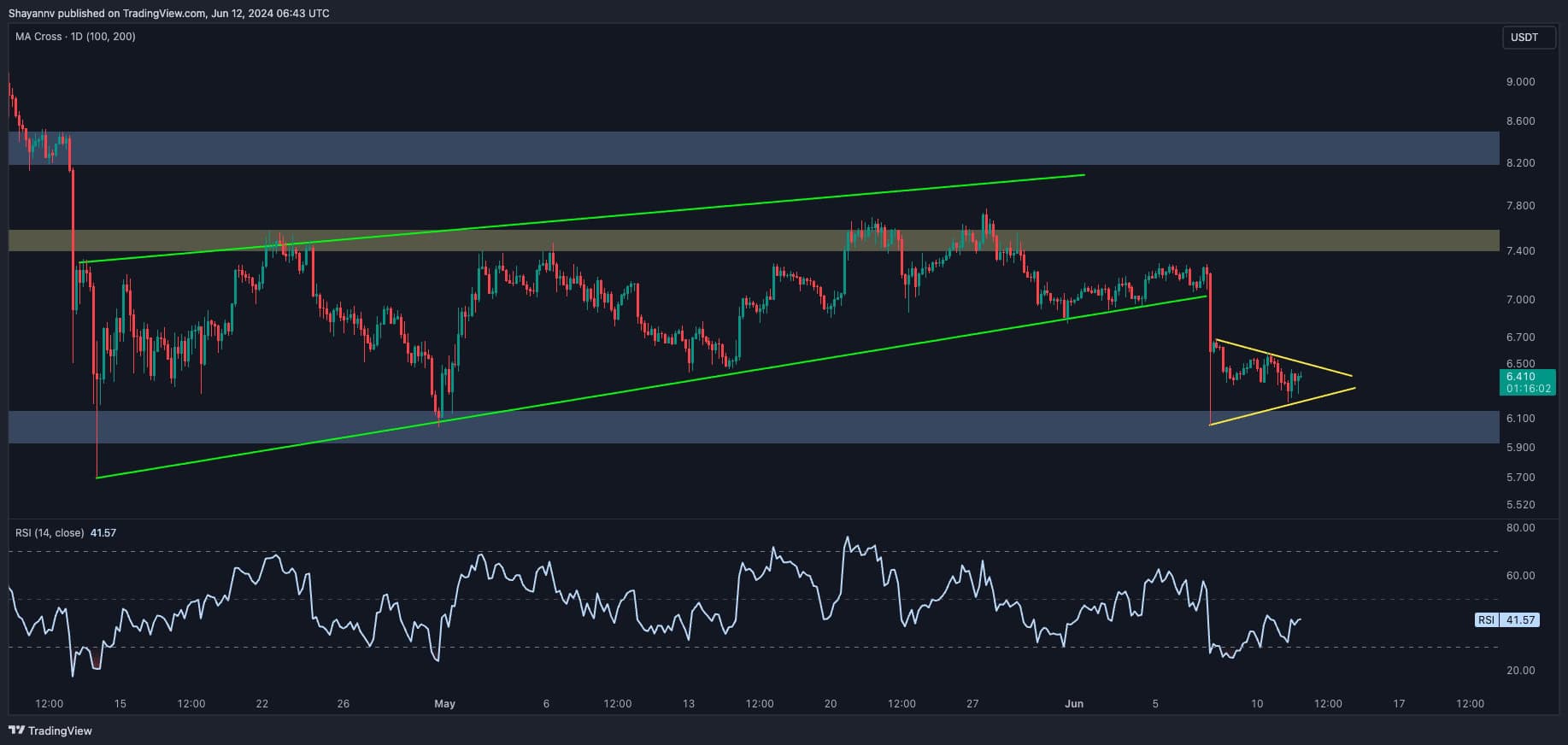Click the May label on the time axis
This screenshot has height=745, width=1568.
pos(444,704)
